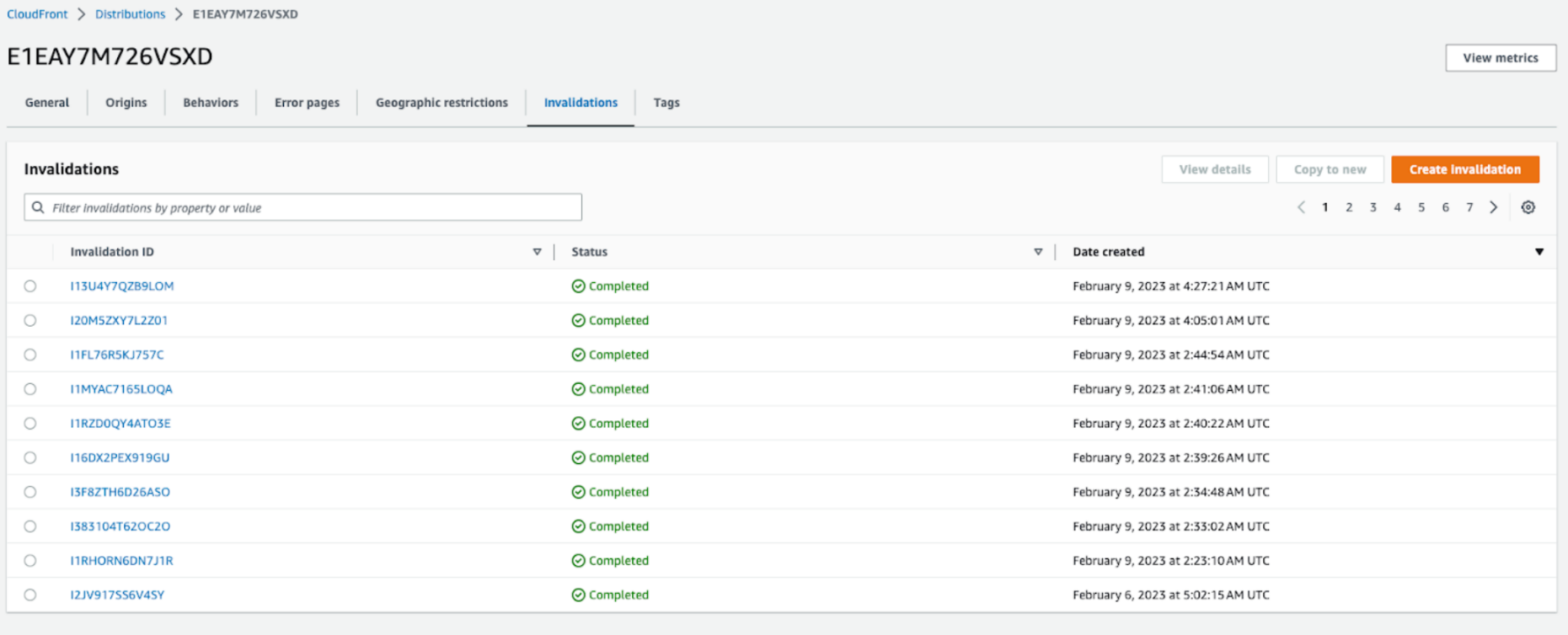Go to next page of invalidations
1568x635 pixels.
click(x=1493, y=207)
